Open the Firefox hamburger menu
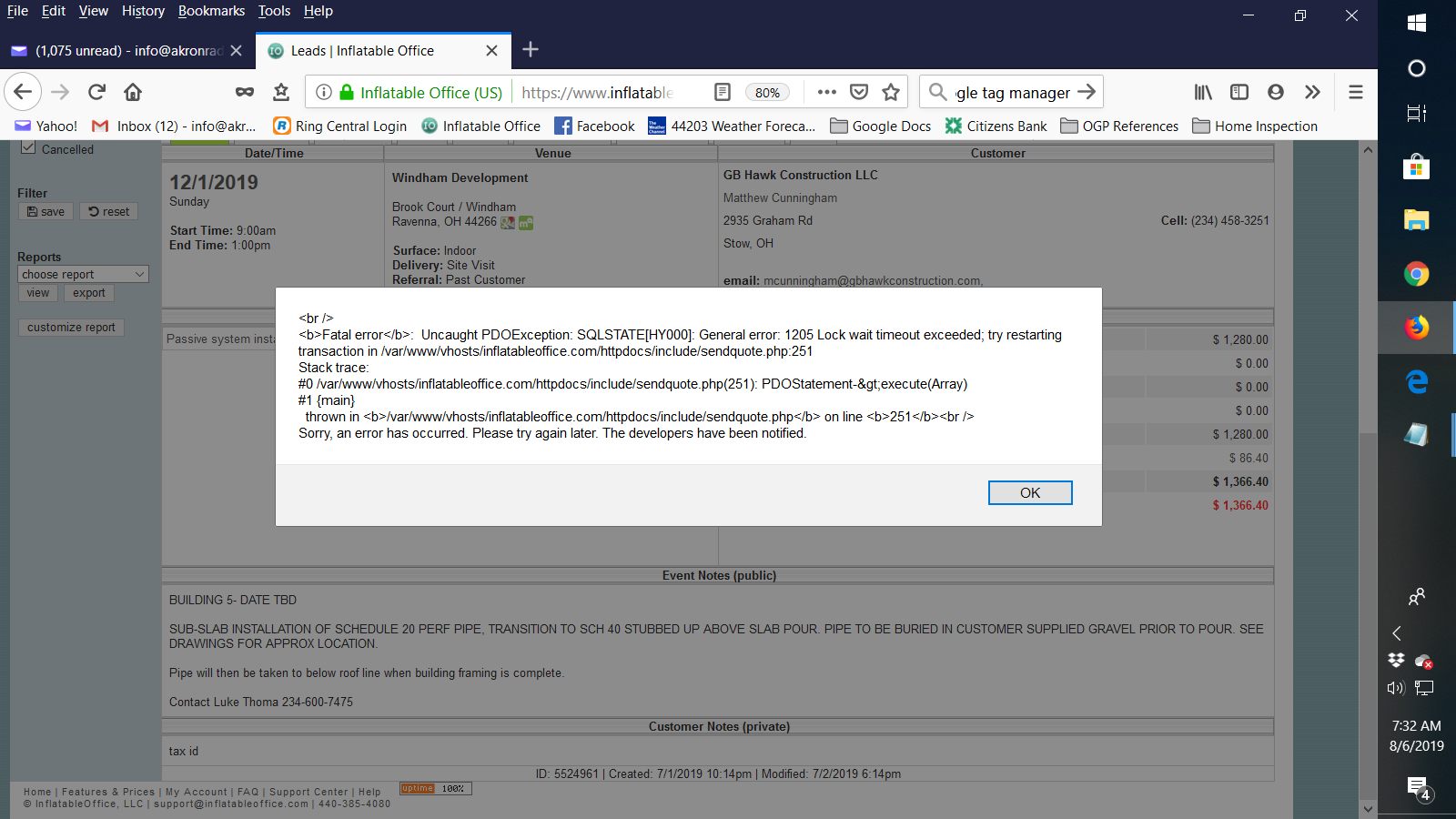1456x819 pixels. tap(1356, 92)
